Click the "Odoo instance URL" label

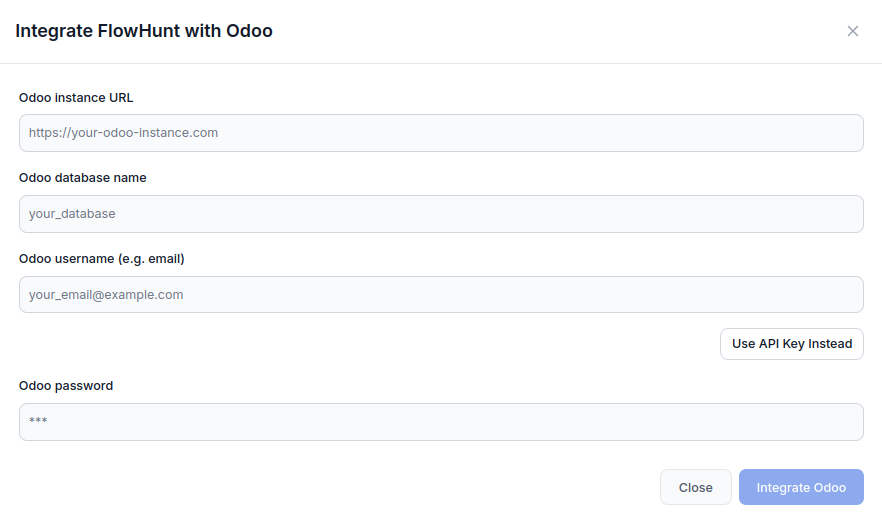76,98
